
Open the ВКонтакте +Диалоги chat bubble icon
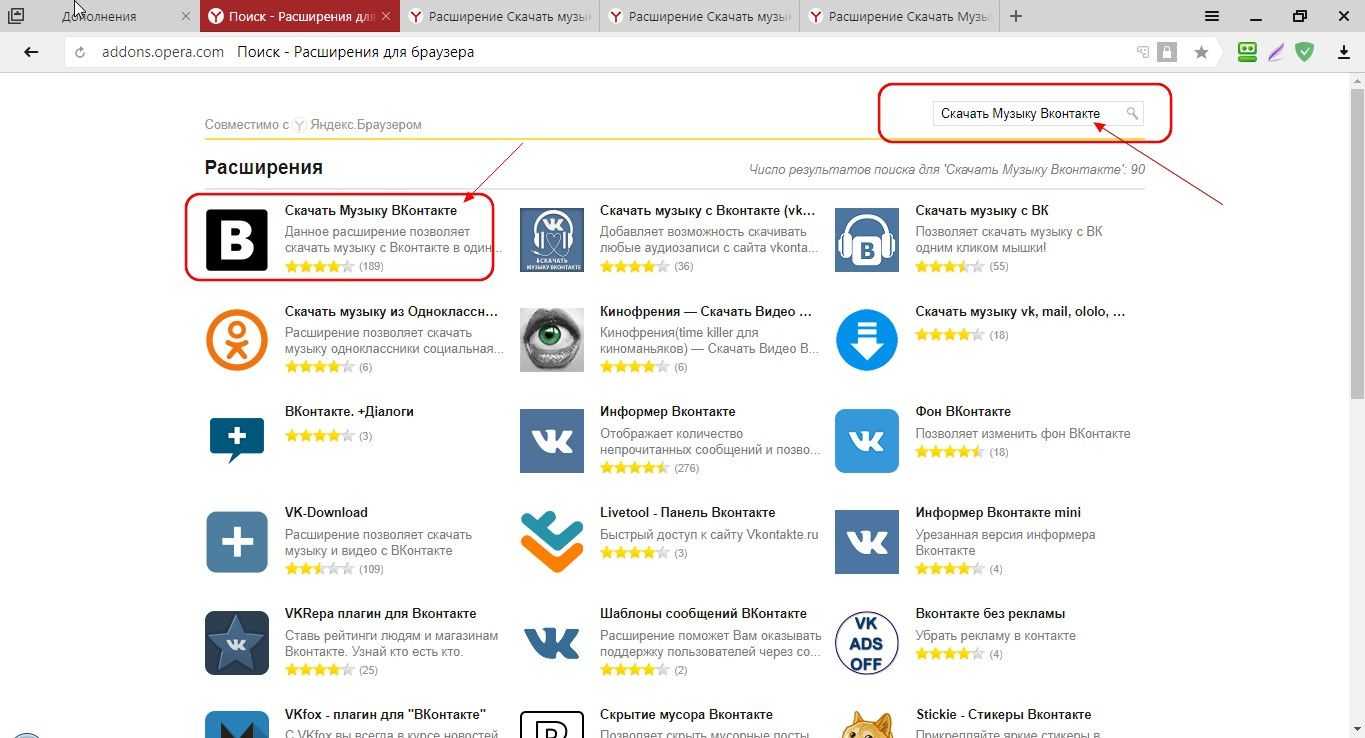pyautogui.click(x=237, y=441)
